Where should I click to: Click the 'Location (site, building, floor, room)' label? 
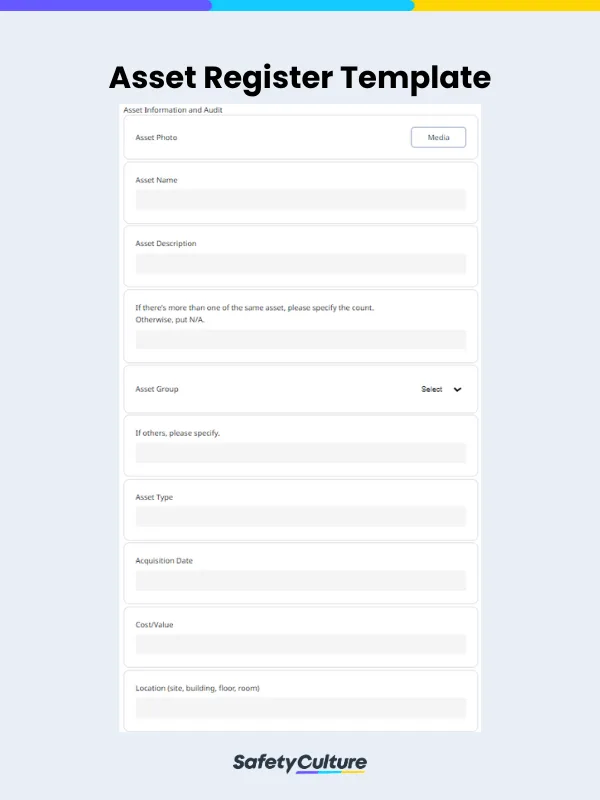pyautogui.click(x=198, y=688)
